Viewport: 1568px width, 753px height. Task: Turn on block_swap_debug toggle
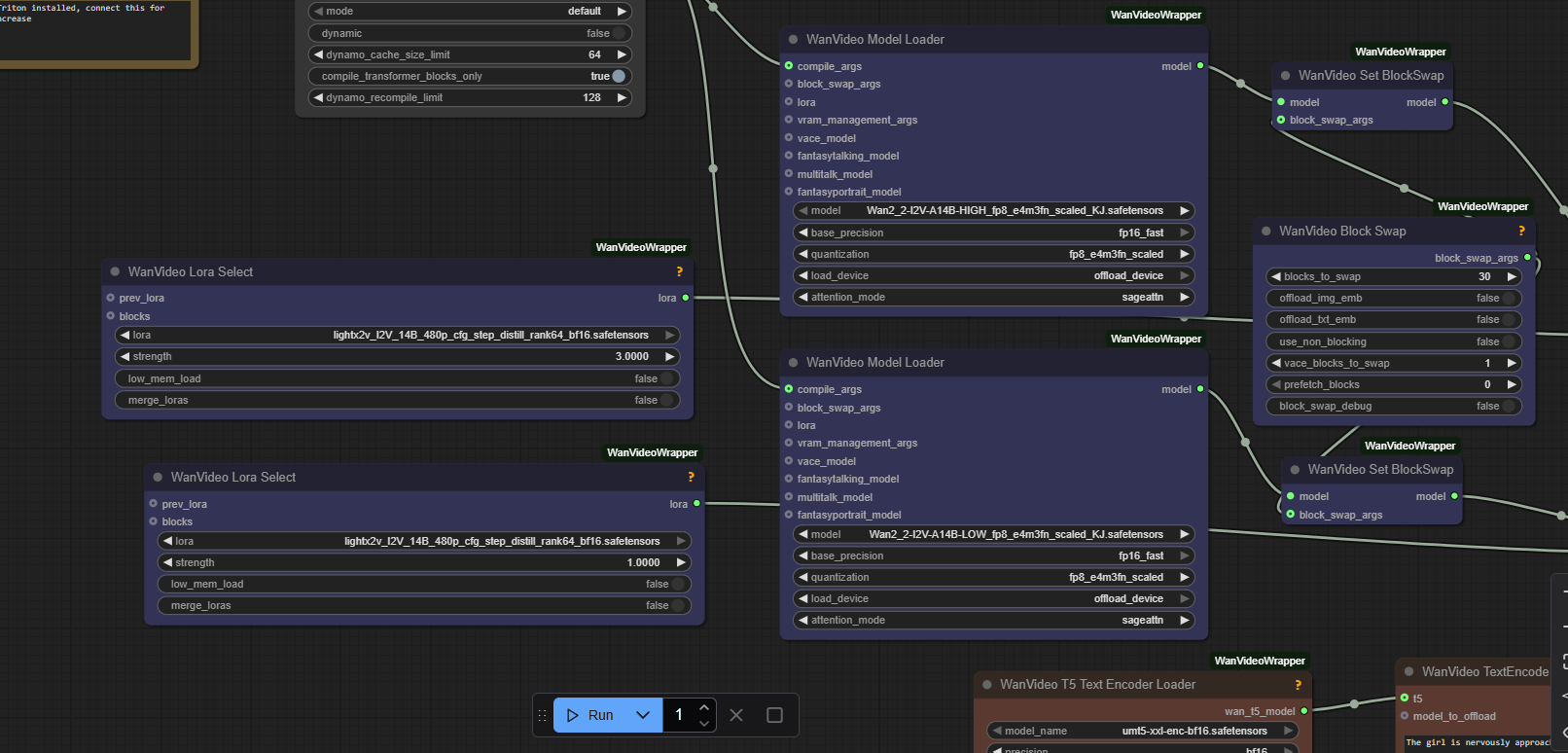(x=1509, y=407)
